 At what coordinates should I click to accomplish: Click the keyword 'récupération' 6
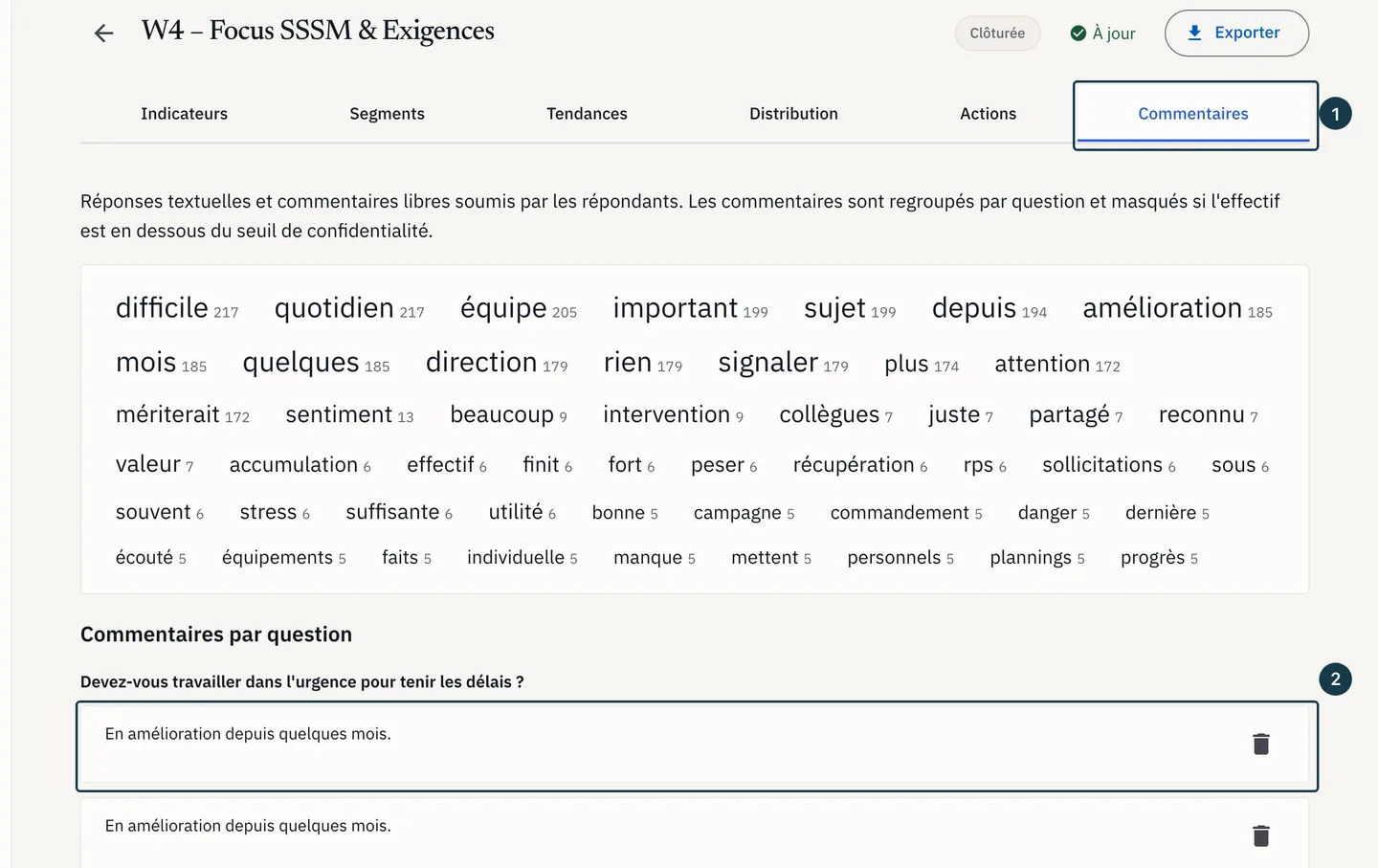tap(860, 464)
